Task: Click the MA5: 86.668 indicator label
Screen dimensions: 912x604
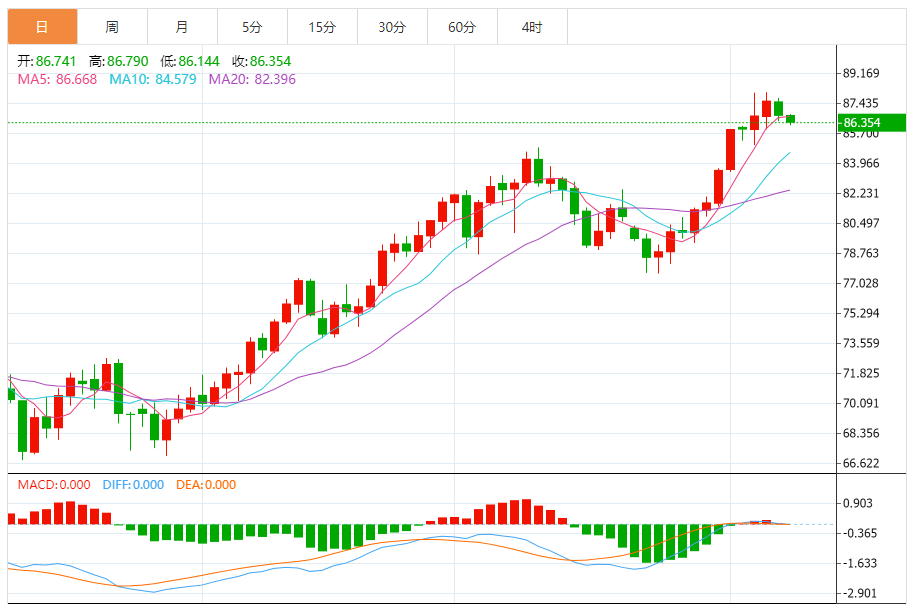Action: [x=57, y=79]
